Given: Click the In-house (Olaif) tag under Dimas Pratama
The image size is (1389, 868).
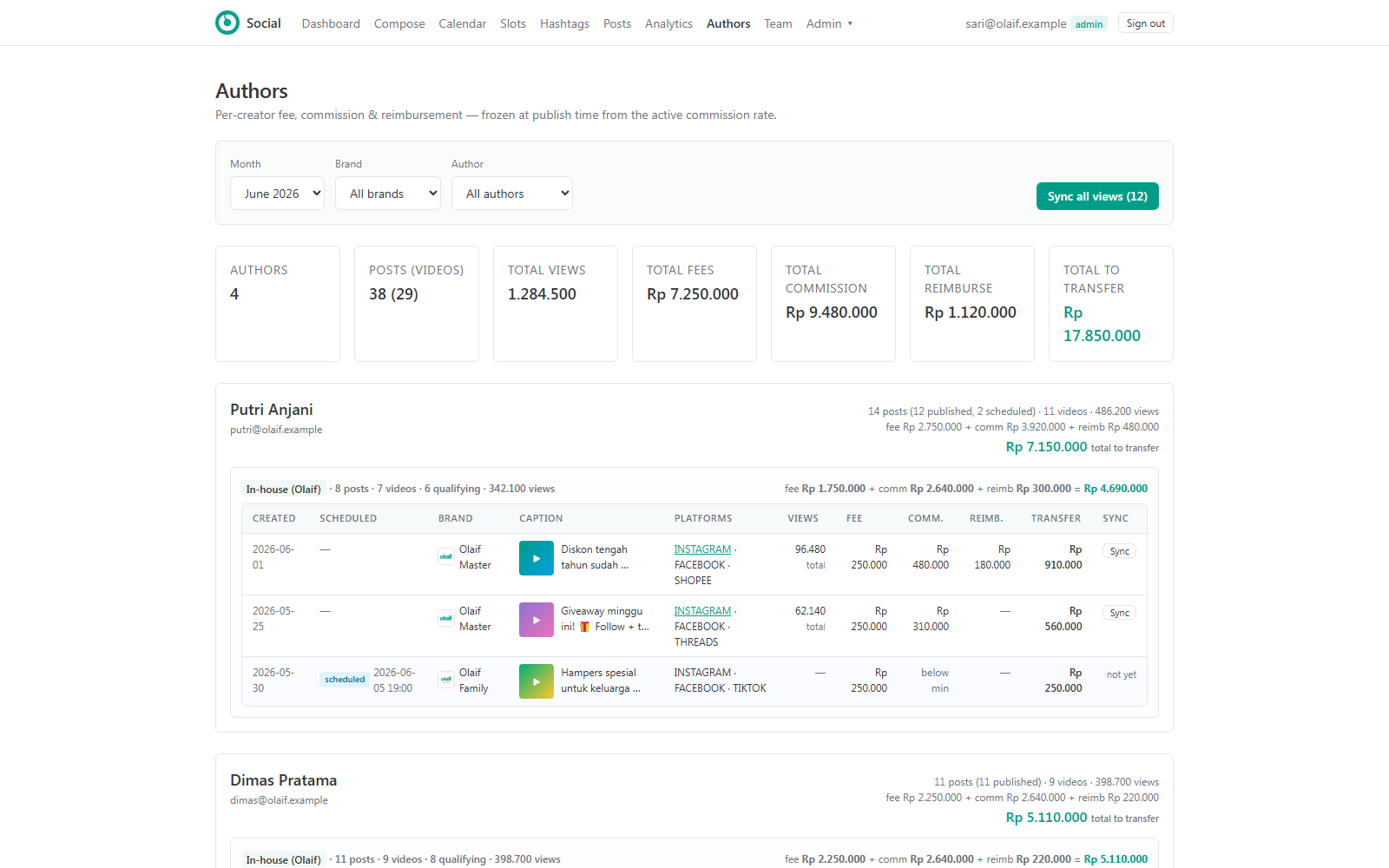Looking at the screenshot, I should [283, 860].
